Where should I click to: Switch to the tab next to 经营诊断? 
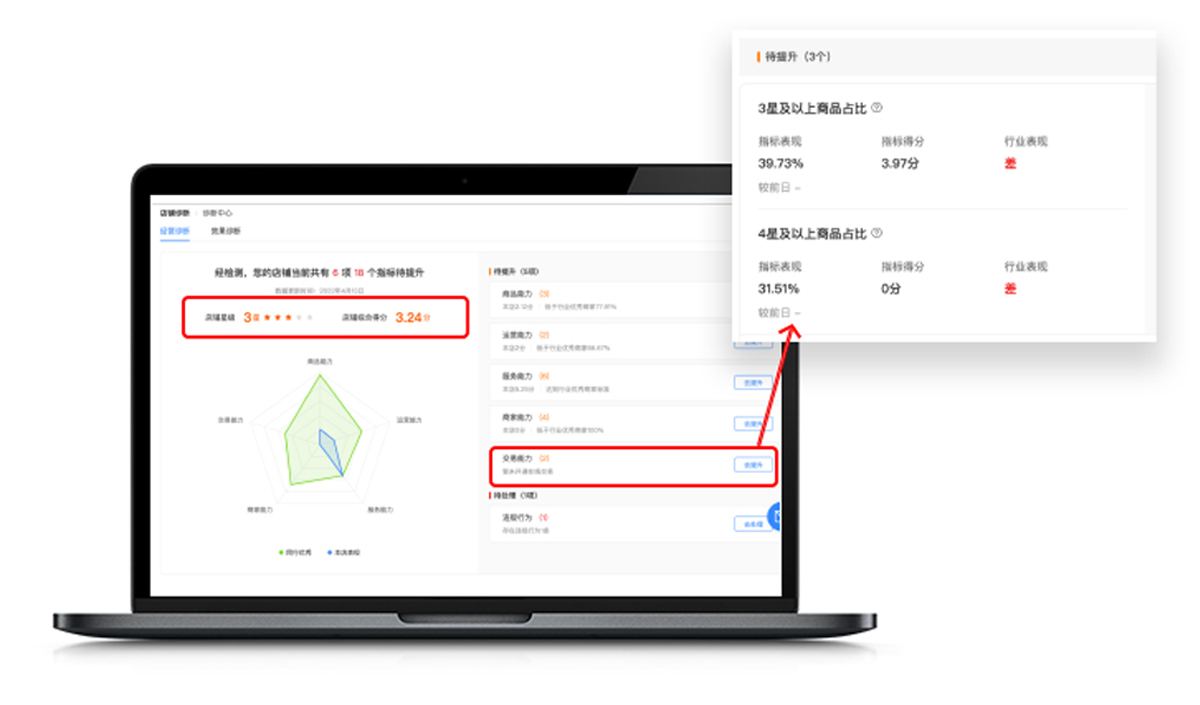pyautogui.click(x=226, y=231)
